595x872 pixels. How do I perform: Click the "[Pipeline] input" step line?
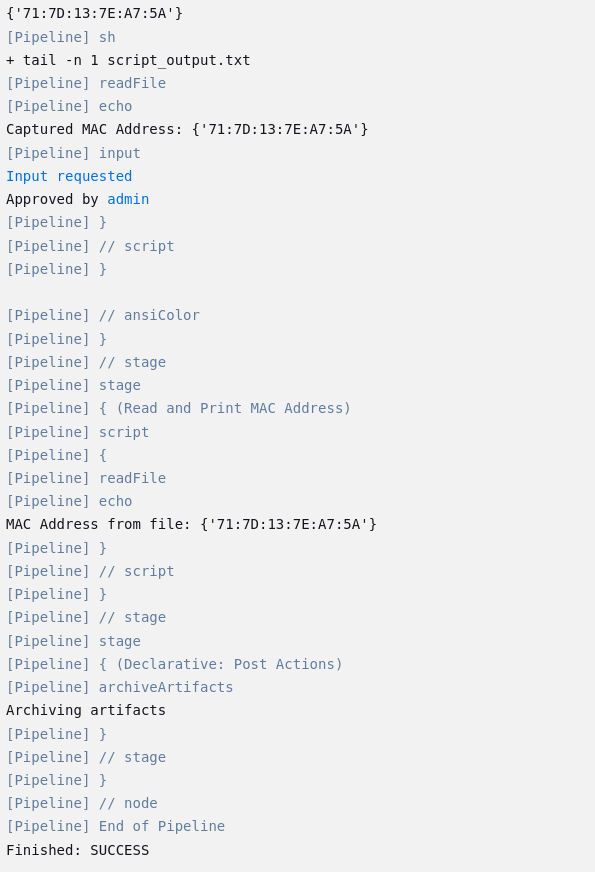73,153
